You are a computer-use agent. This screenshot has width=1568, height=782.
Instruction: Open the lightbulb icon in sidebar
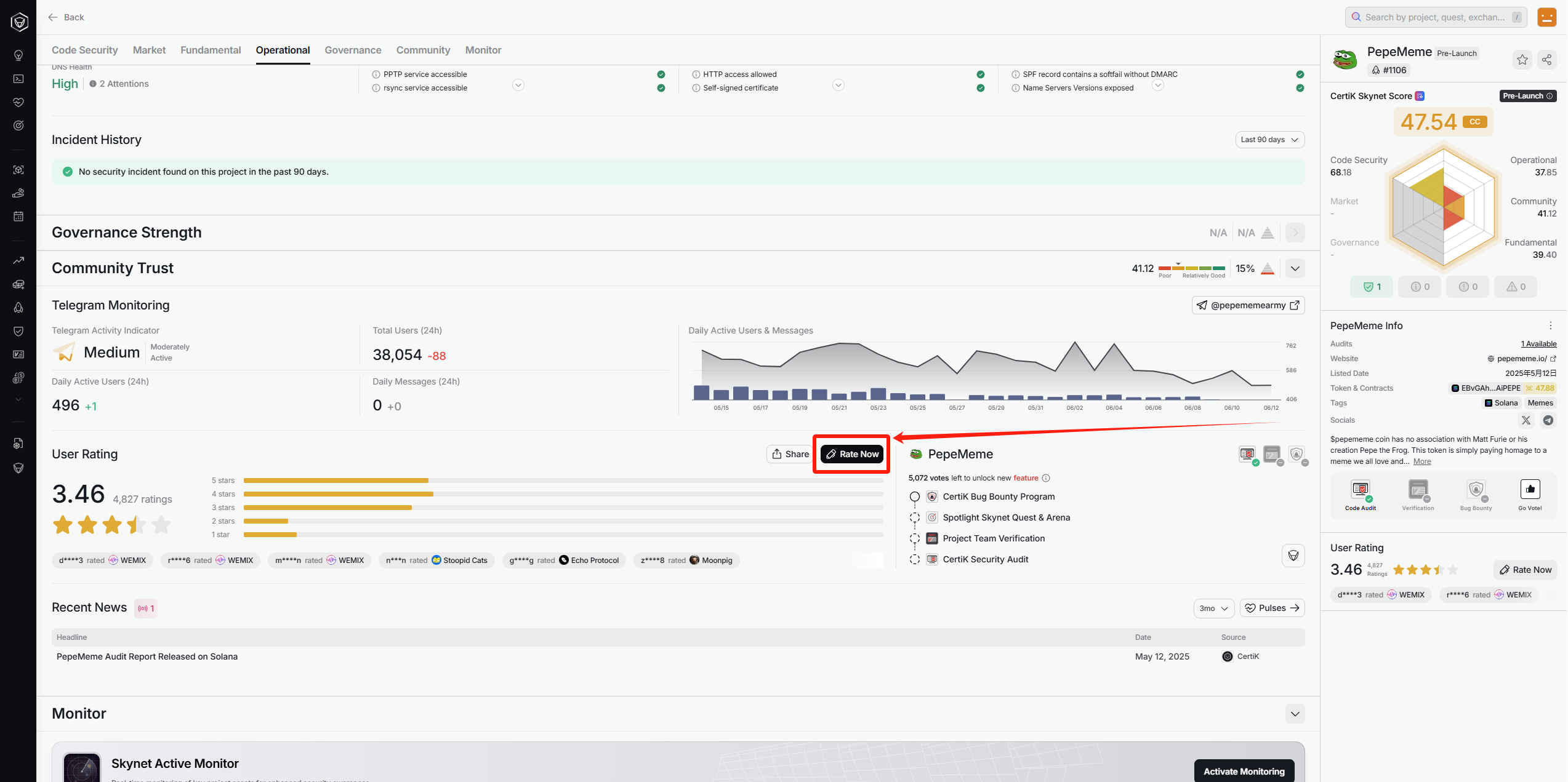[18, 55]
